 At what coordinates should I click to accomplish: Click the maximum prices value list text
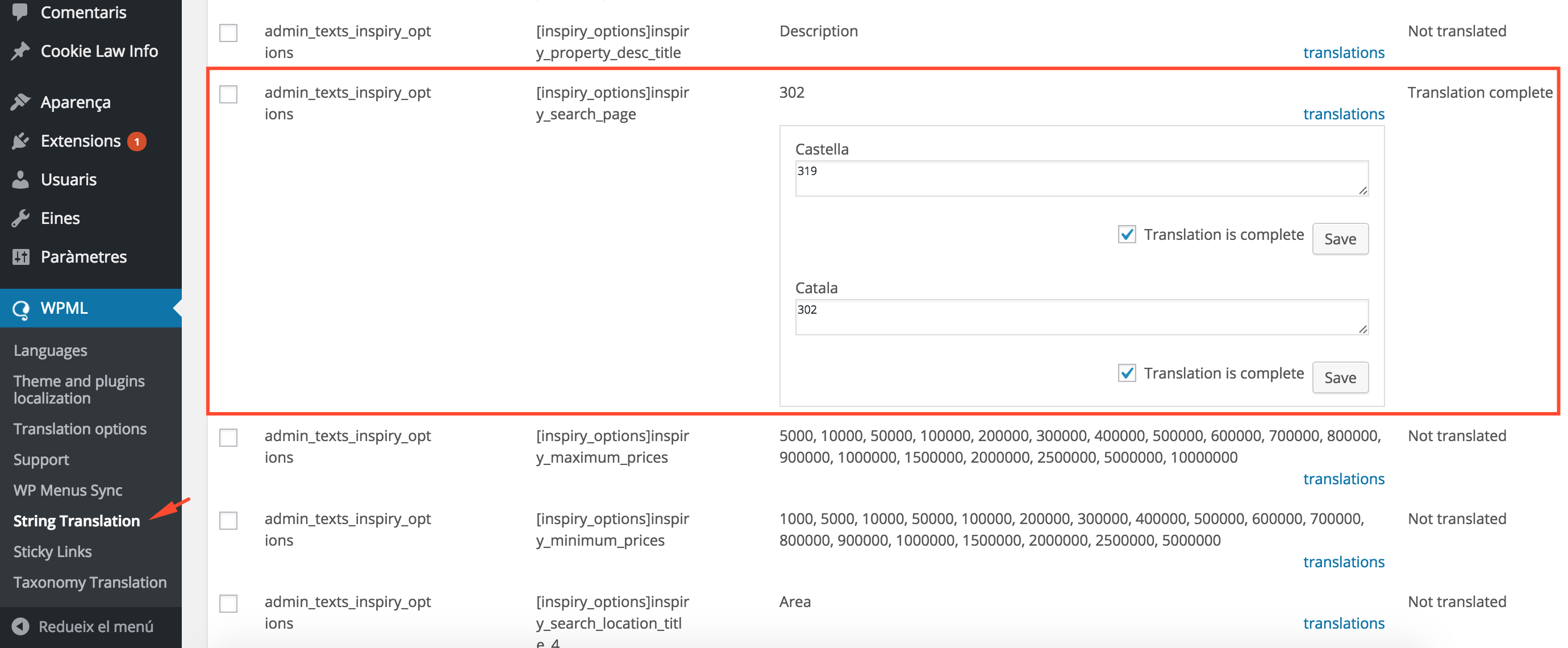1080,446
